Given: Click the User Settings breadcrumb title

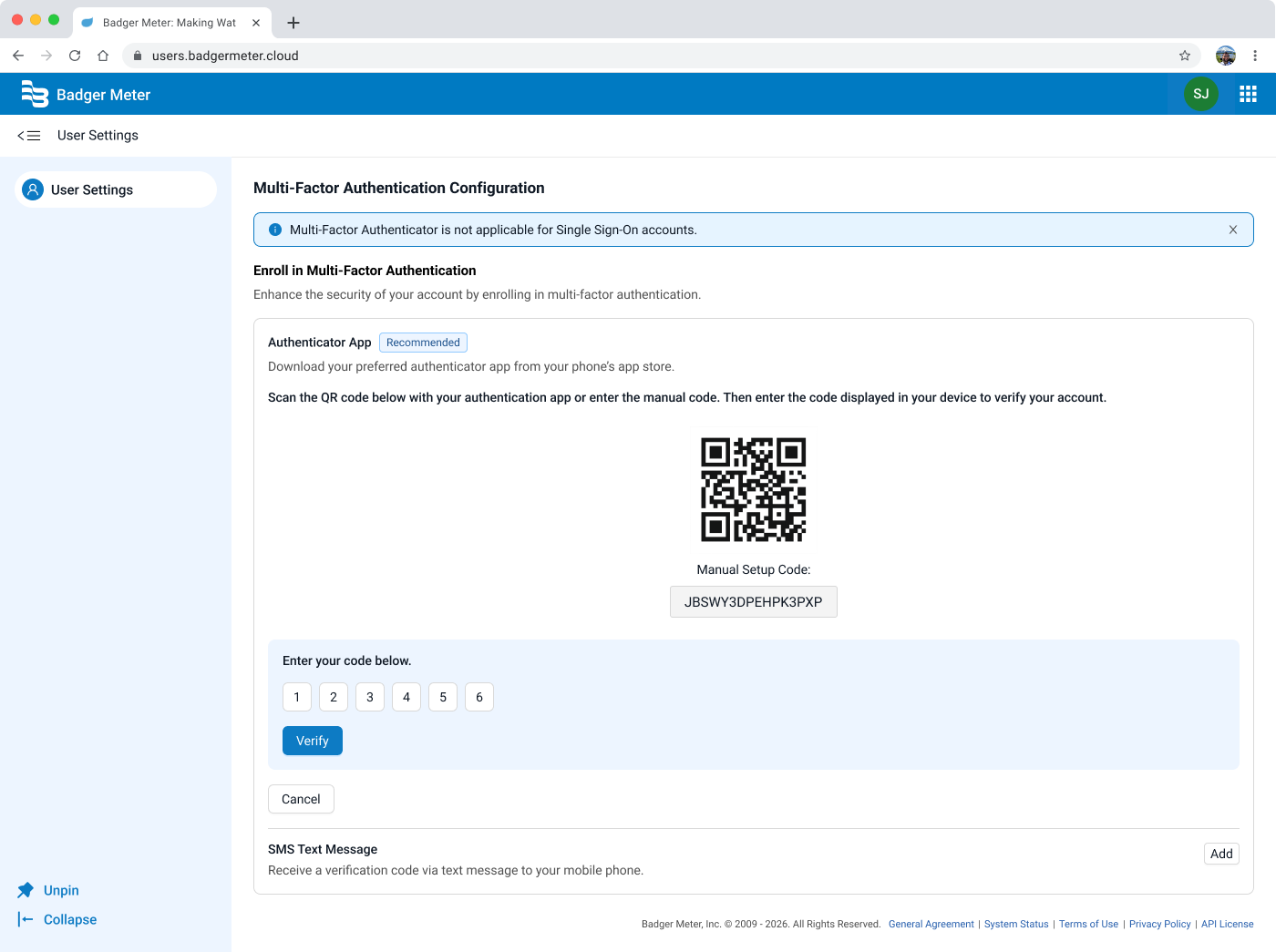Looking at the screenshot, I should (x=98, y=136).
